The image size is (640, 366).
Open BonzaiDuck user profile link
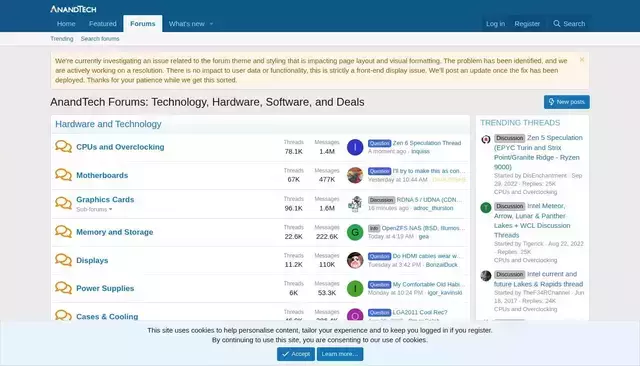click(442, 265)
